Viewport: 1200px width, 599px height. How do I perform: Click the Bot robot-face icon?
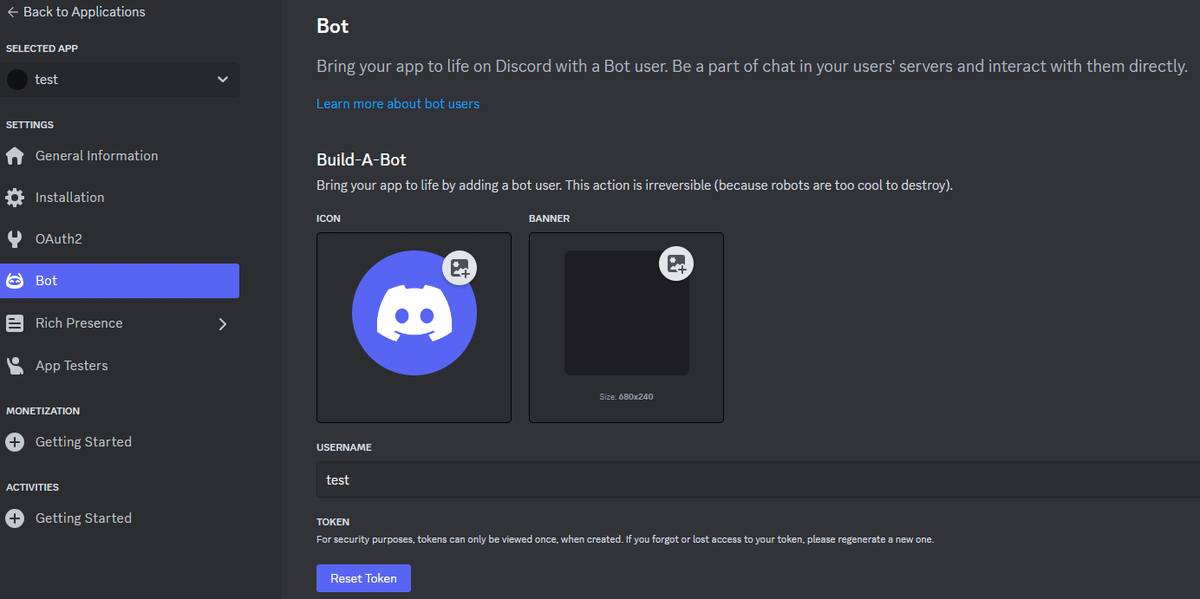15,281
